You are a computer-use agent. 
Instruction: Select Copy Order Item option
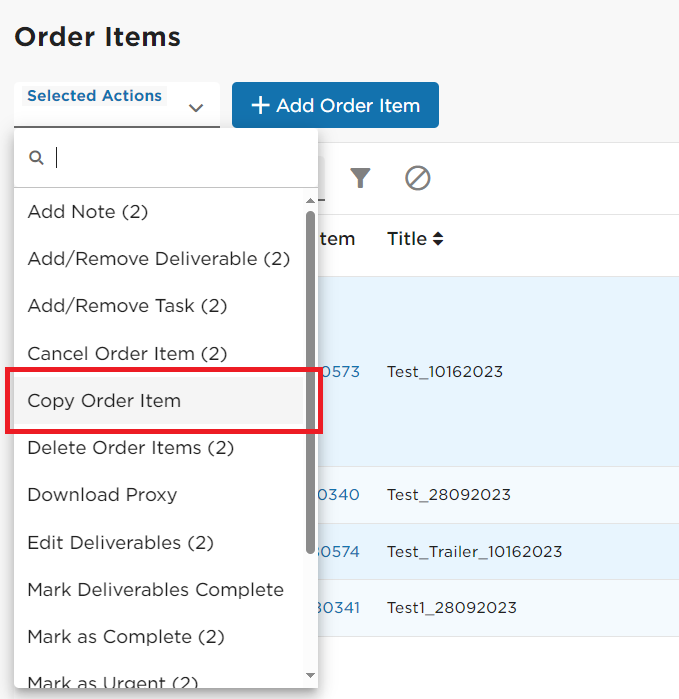[159, 401]
